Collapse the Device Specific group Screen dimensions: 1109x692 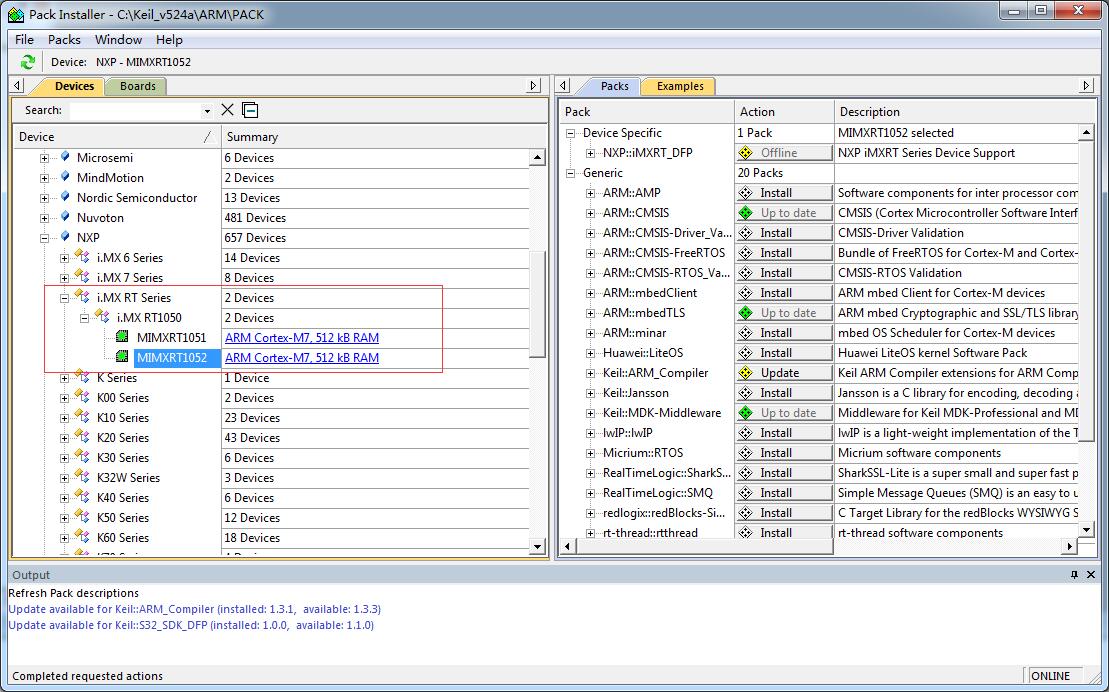click(x=570, y=133)
